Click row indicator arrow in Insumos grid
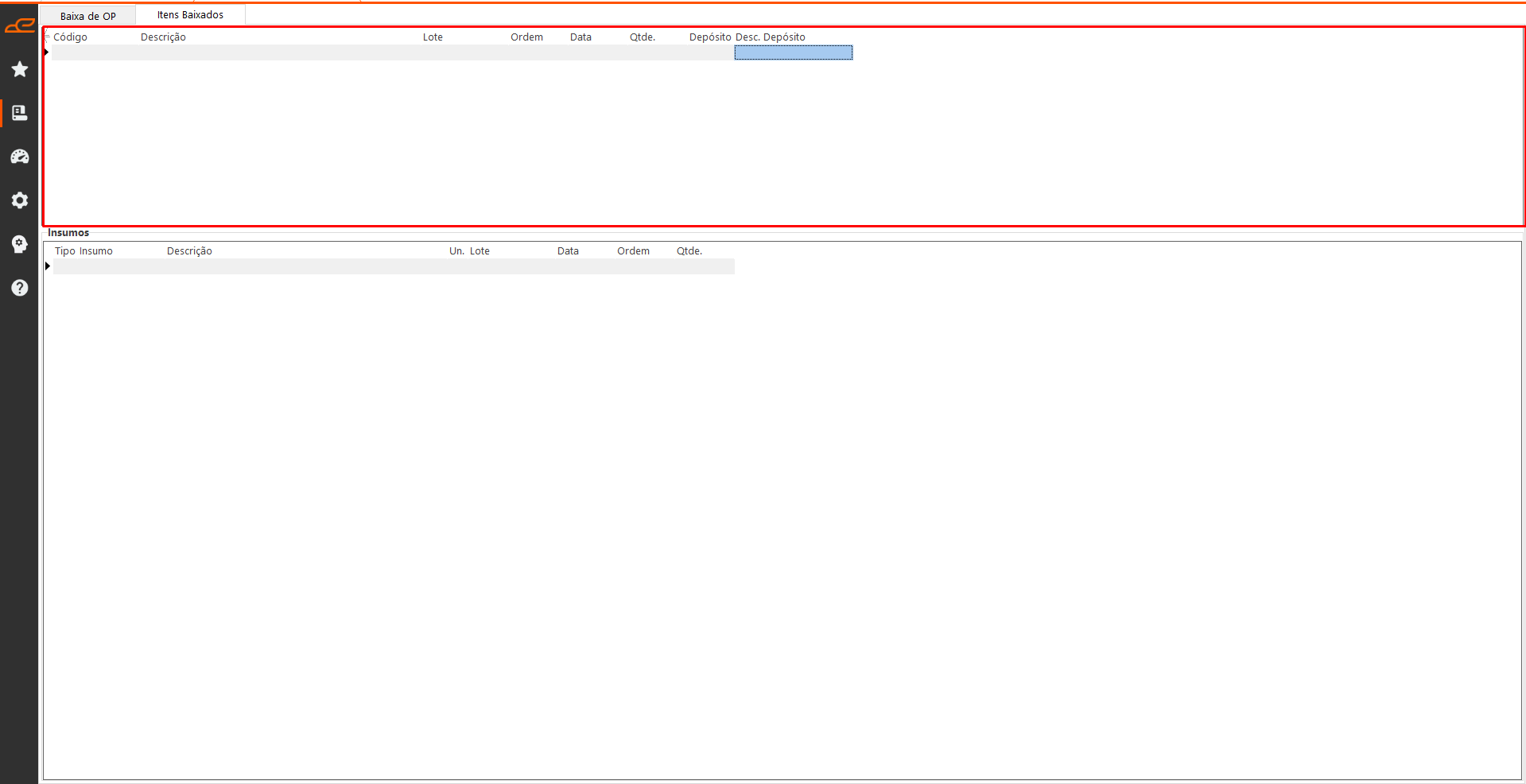1526x784 pixels. 48,266
